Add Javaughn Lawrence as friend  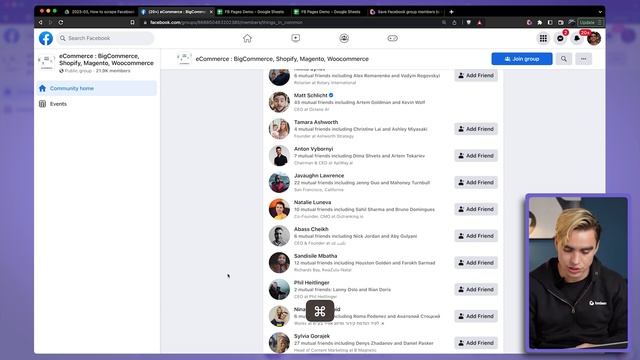click(x=476, y=182)
